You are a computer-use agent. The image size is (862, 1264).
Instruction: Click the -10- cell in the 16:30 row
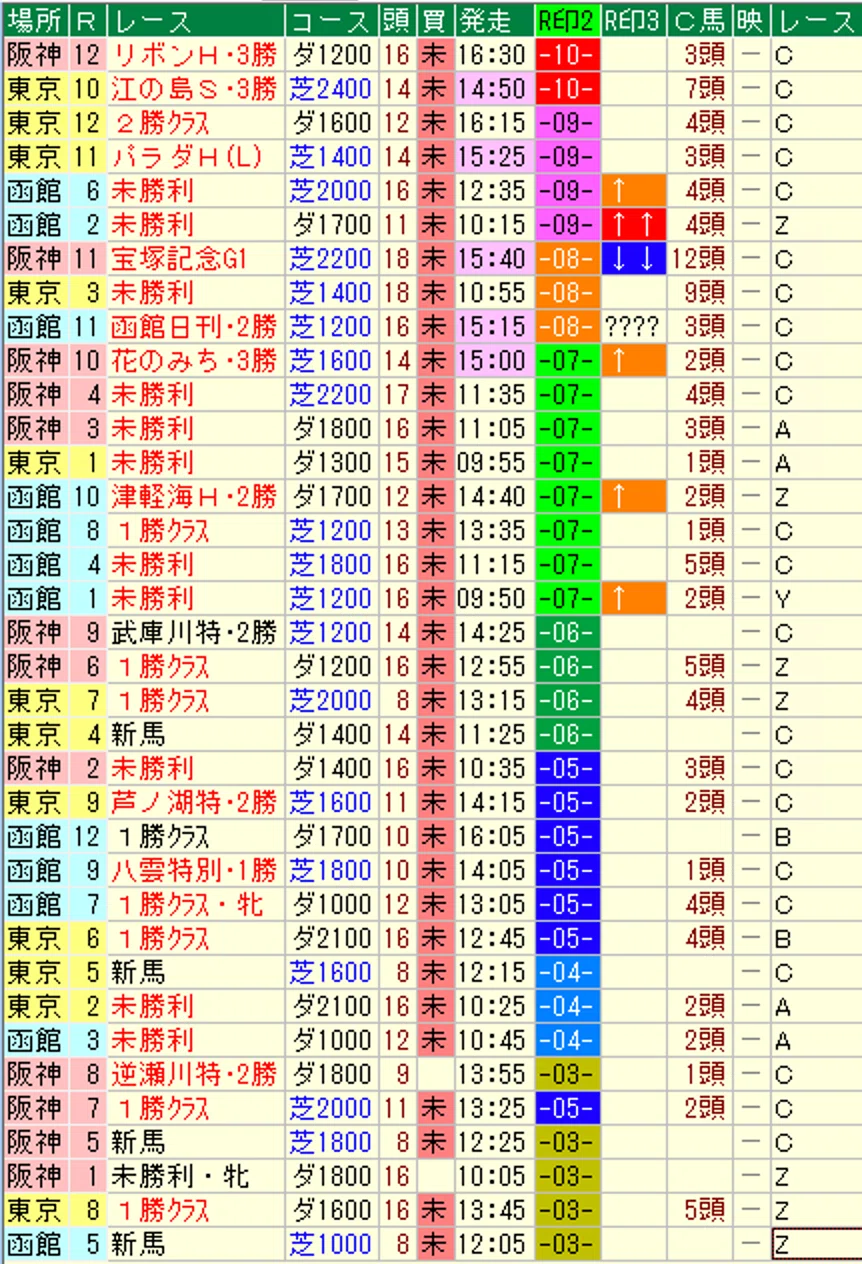pos(567,55)
